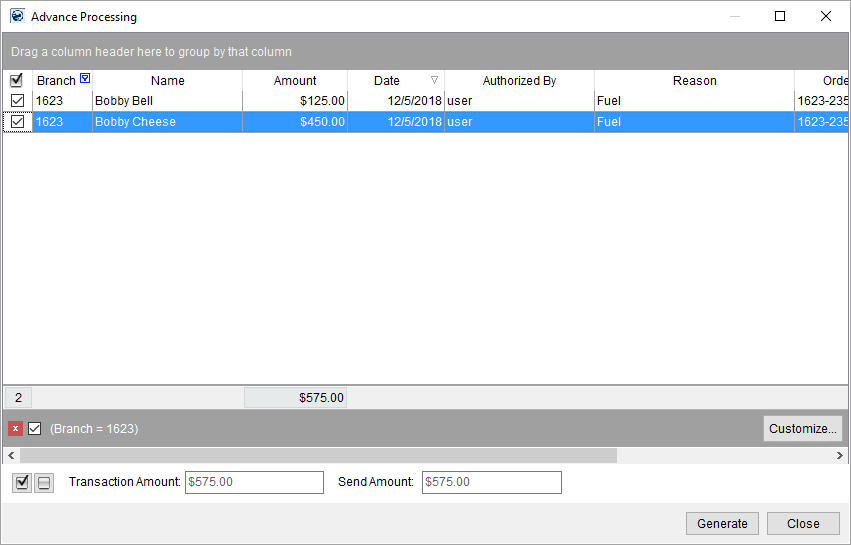Click inside the Send Amount field

(491, 482)
